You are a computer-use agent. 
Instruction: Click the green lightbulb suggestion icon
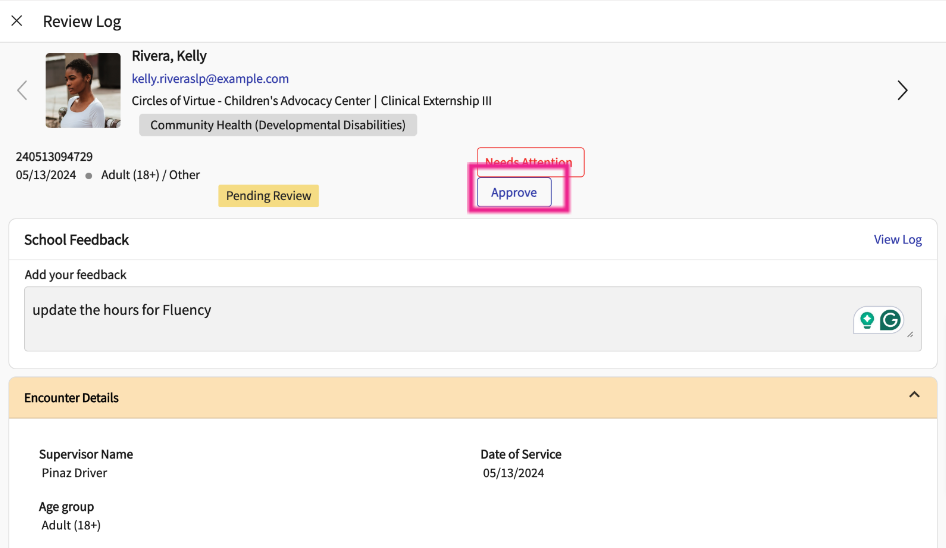[x=867, y=320]
